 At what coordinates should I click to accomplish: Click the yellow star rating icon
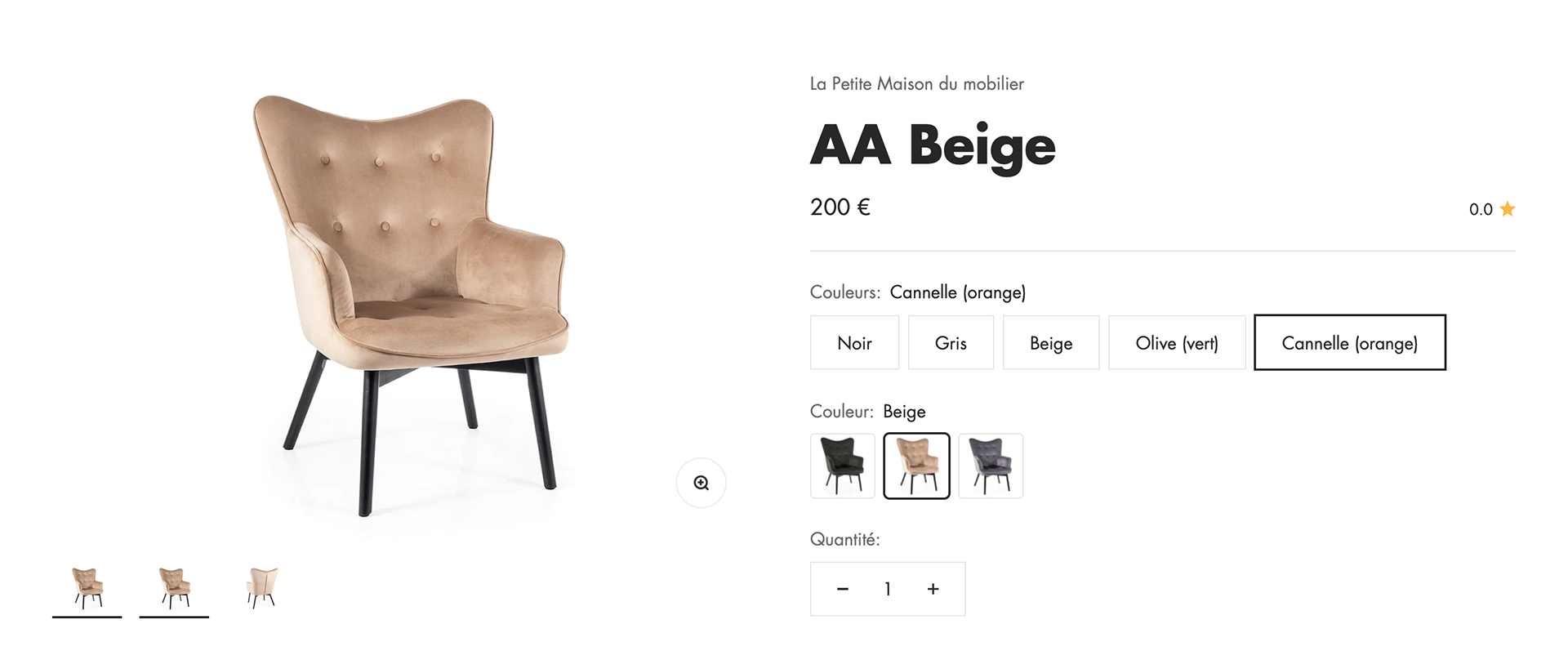pos(1508,209)
